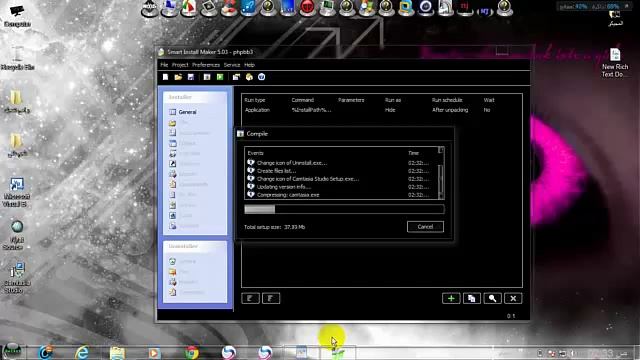Viewport: 640px width, 360px height.
Task: Click the Open project folder toolbar icon
Action: [x=178, y=77]
